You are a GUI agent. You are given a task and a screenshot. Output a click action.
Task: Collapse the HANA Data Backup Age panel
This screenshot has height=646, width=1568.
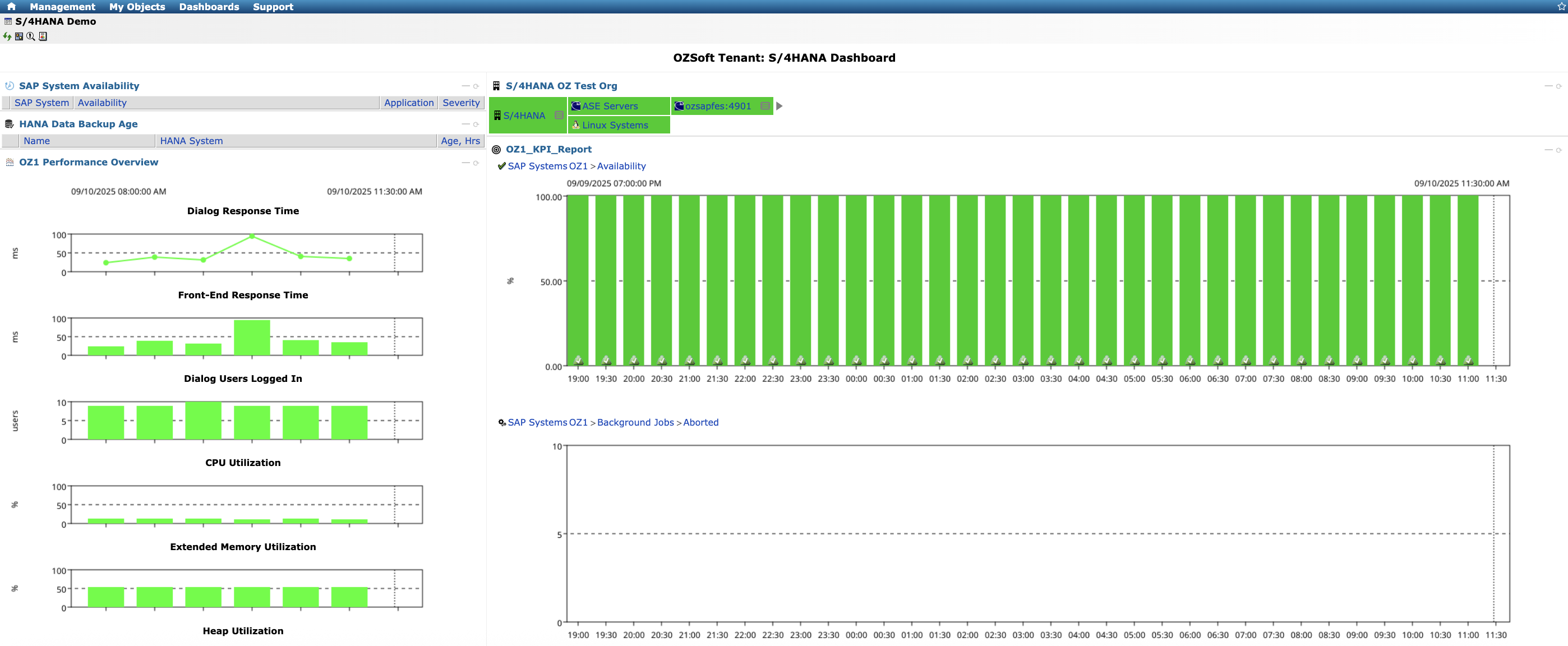(465, 125)
